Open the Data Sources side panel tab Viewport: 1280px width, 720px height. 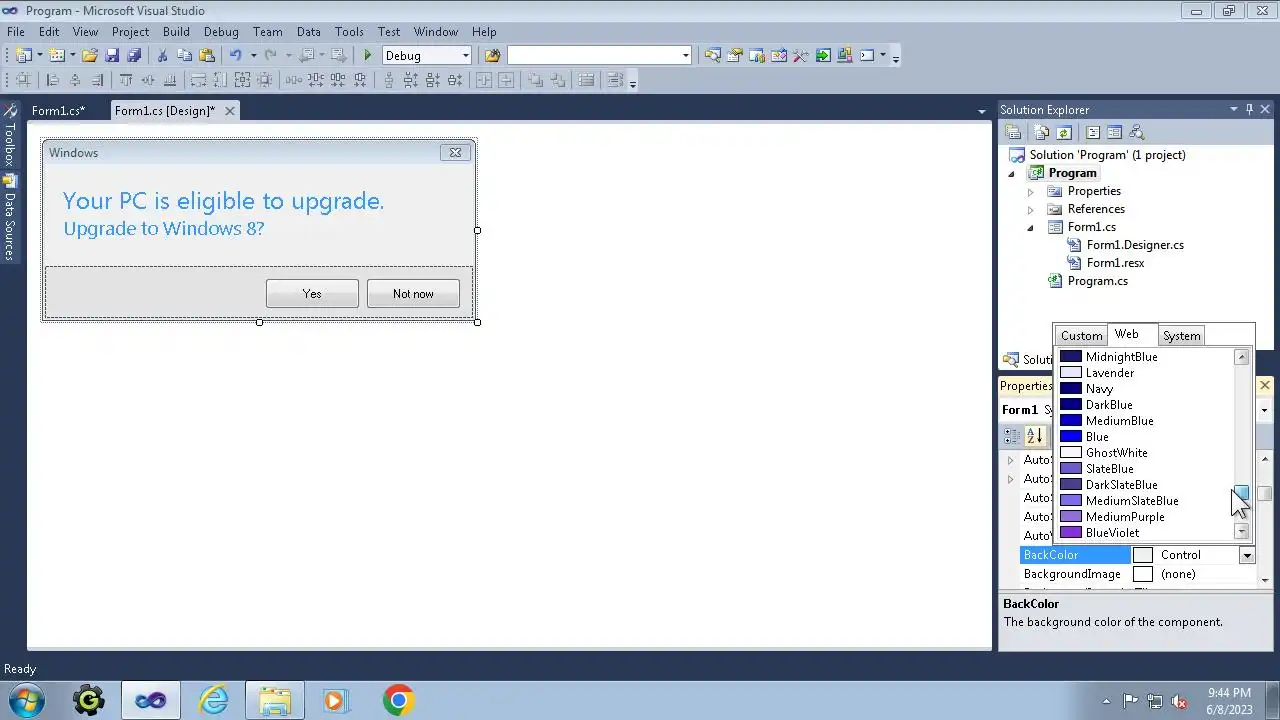coord(10,217)
